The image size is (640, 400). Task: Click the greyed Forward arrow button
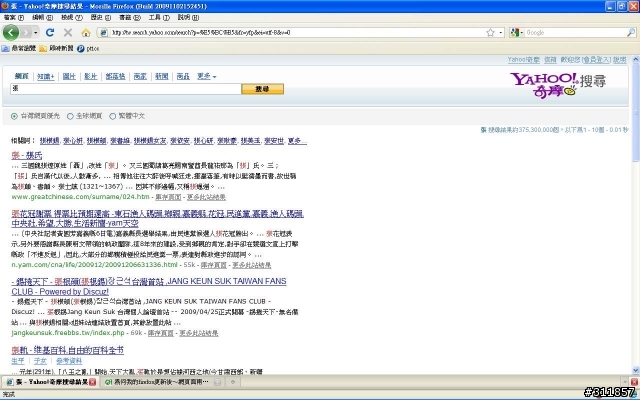point(26,32)
